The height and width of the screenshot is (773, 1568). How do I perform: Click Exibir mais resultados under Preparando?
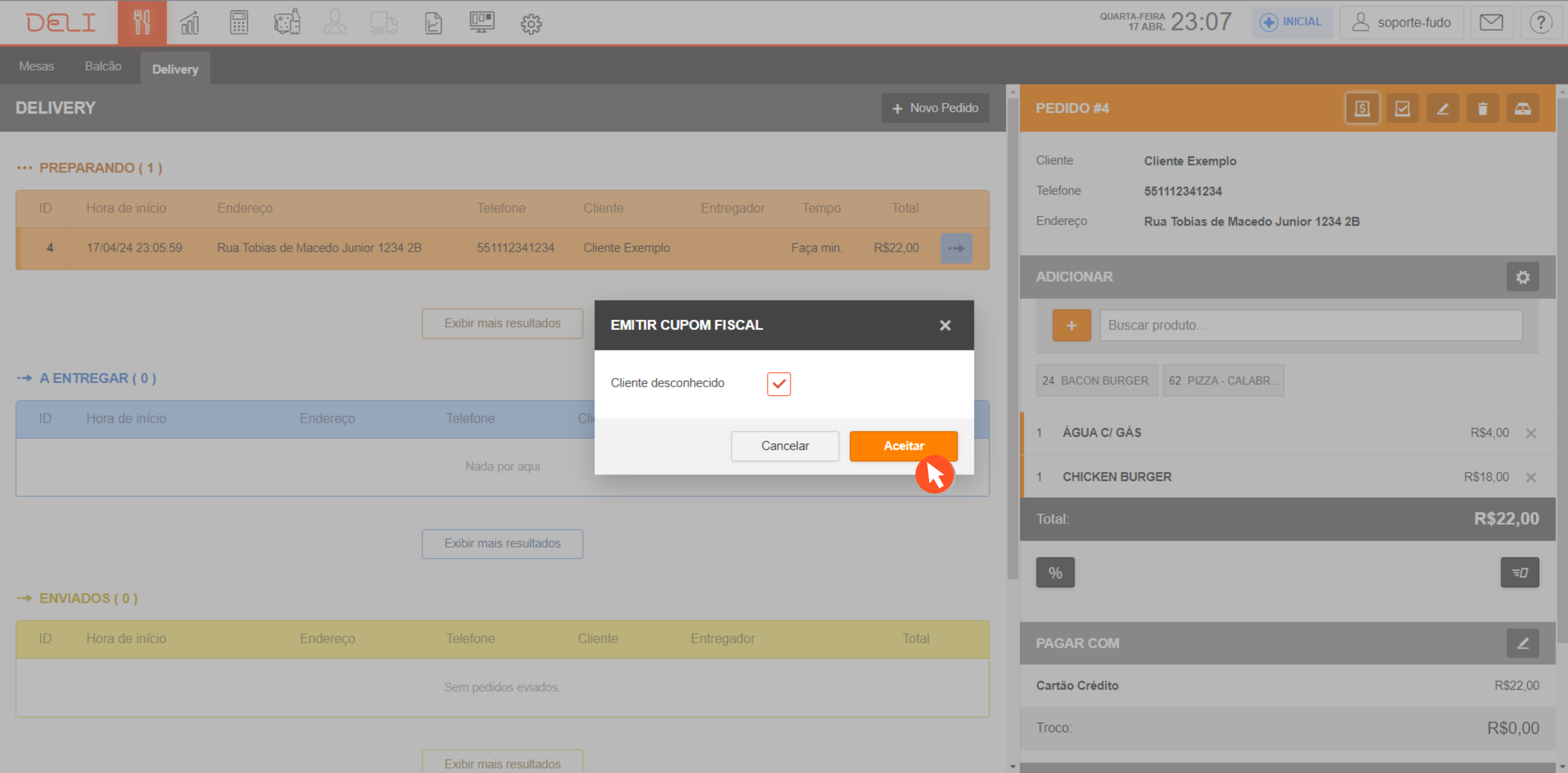point(502,323)
